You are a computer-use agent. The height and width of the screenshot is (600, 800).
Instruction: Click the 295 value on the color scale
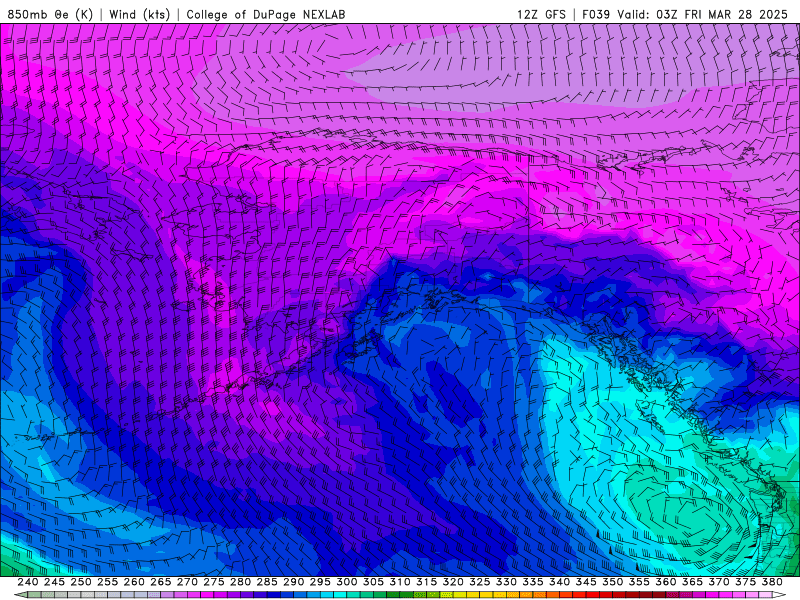320,582
